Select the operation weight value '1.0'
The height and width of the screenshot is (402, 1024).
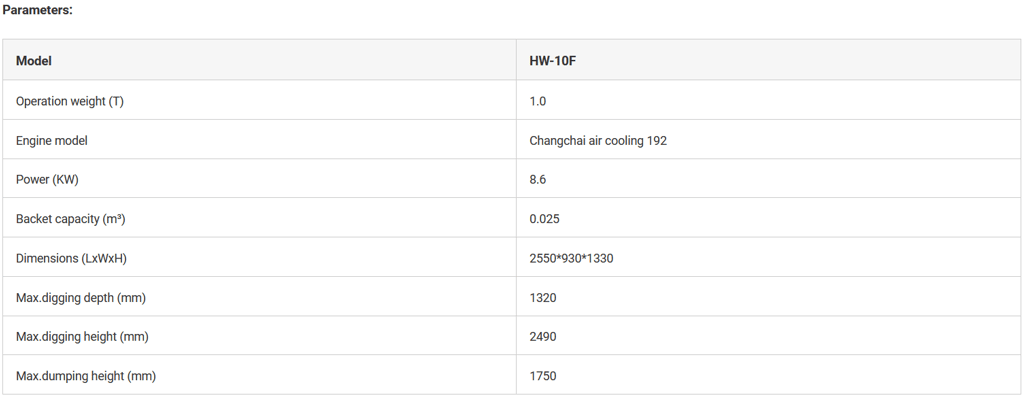538,101
